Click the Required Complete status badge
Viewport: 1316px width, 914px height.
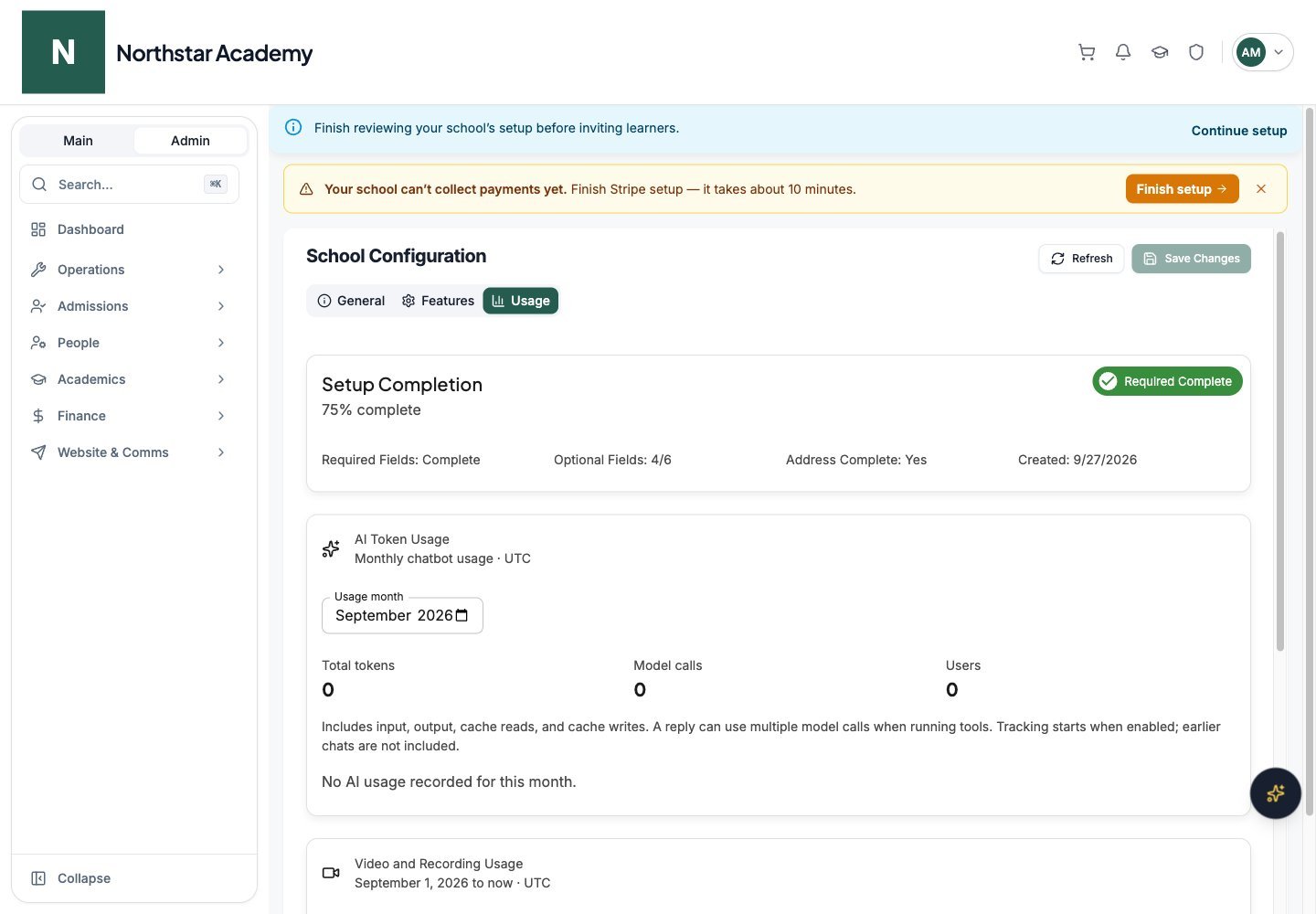tap(1167, 381)
